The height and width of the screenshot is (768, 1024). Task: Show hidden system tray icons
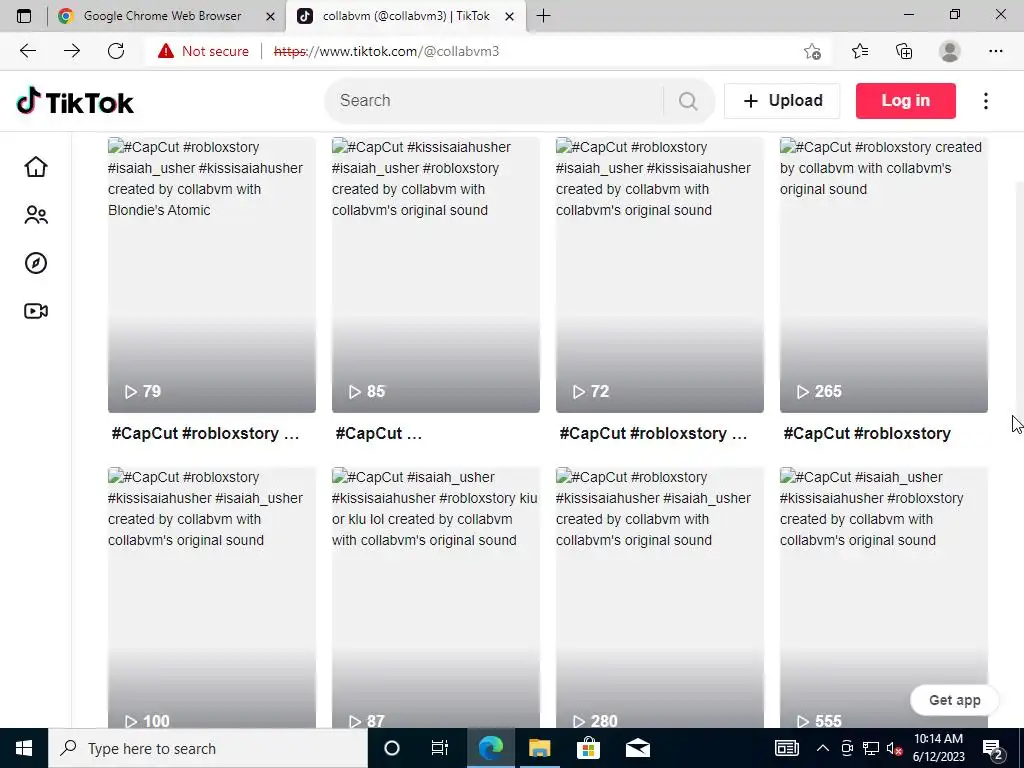(823, 748)
